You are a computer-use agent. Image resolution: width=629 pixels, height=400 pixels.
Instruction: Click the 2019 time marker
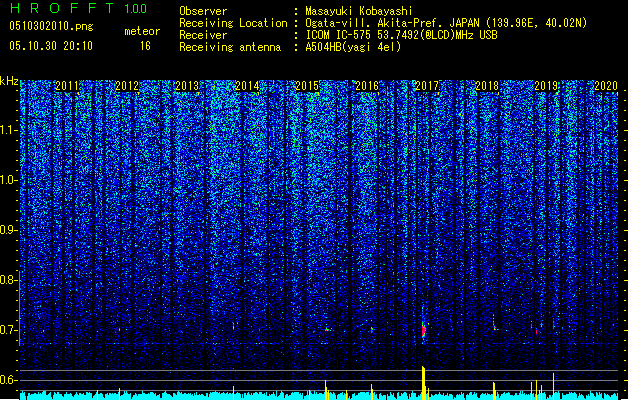pyautogui.click(x=546, y=86)
